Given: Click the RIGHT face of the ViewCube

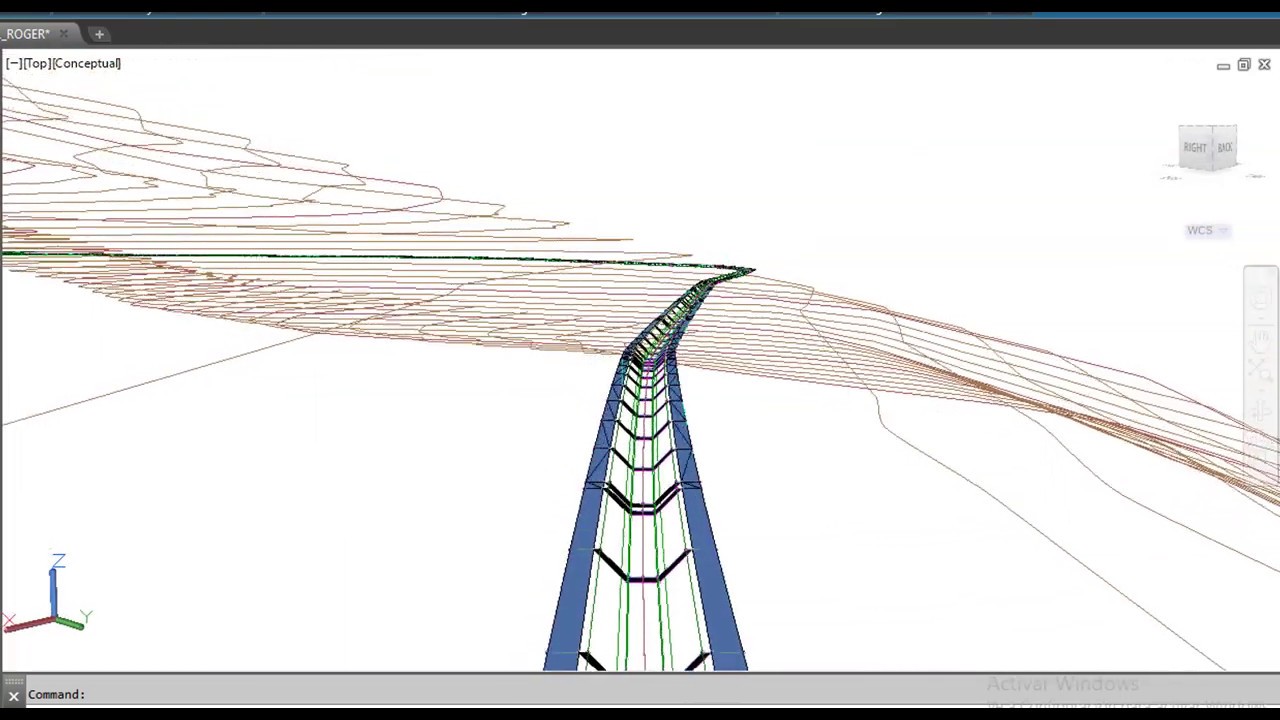Looking at the screenshot, I should click(1195, 148).
